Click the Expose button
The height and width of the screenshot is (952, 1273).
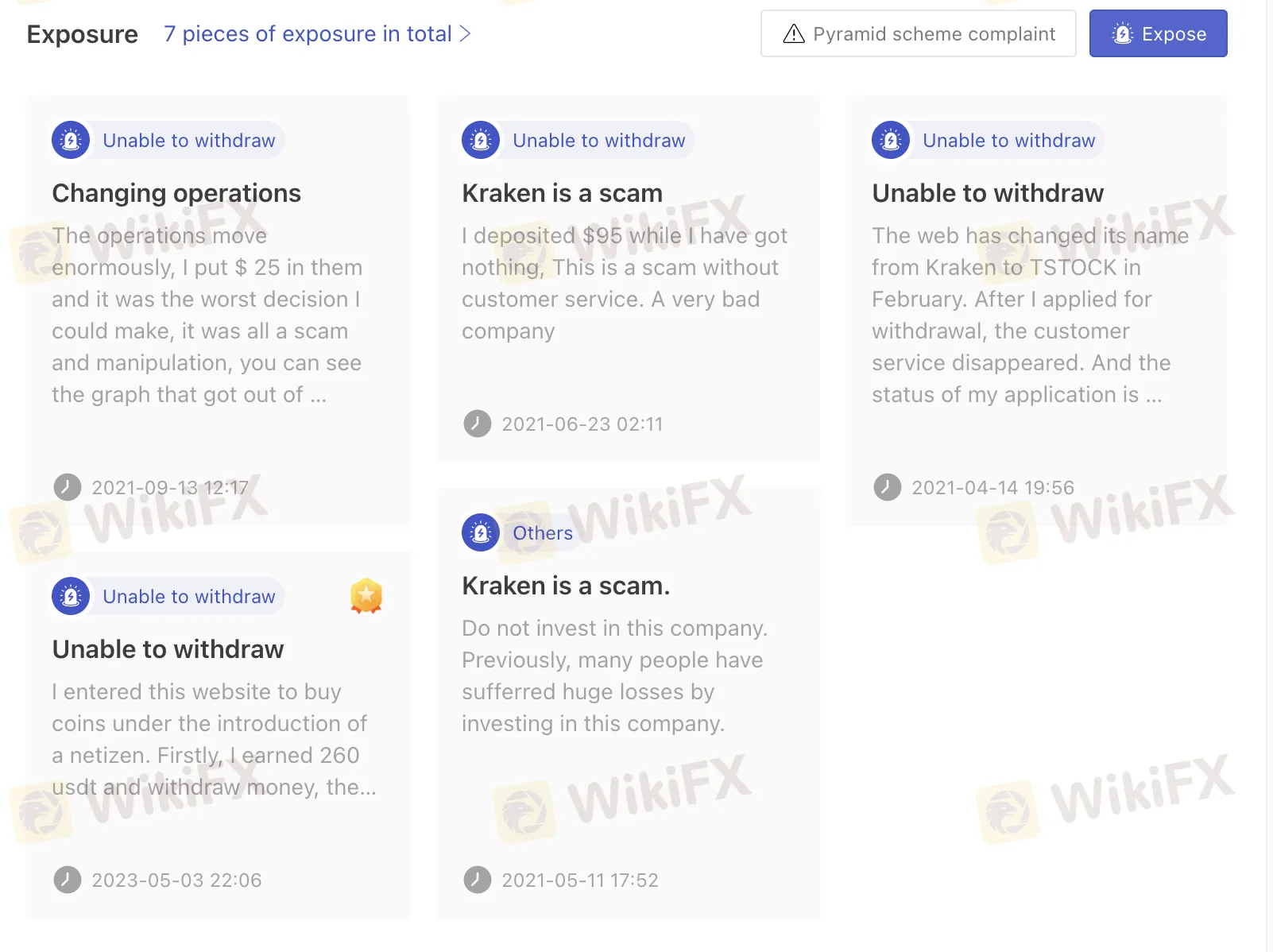tap(1158, 33)
